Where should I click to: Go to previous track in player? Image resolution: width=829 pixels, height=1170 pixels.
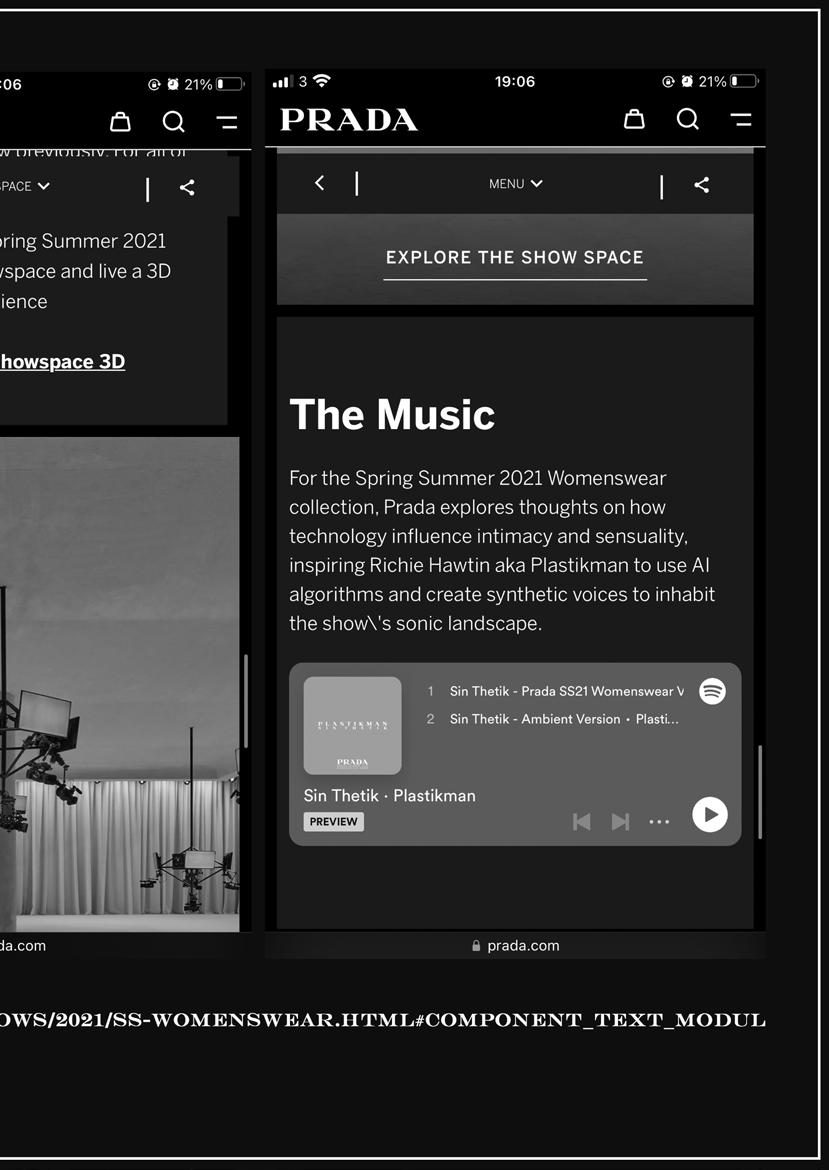click(581, 822)
